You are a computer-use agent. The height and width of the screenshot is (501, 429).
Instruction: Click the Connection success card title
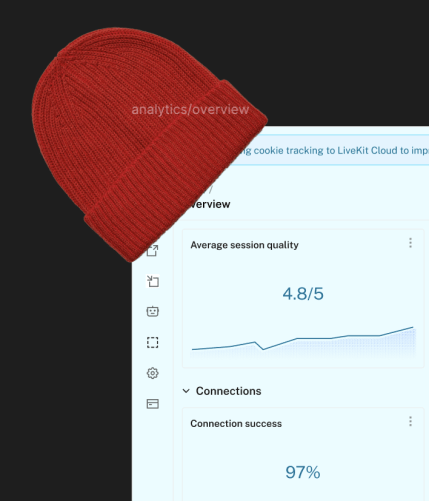tap(236, 424)
